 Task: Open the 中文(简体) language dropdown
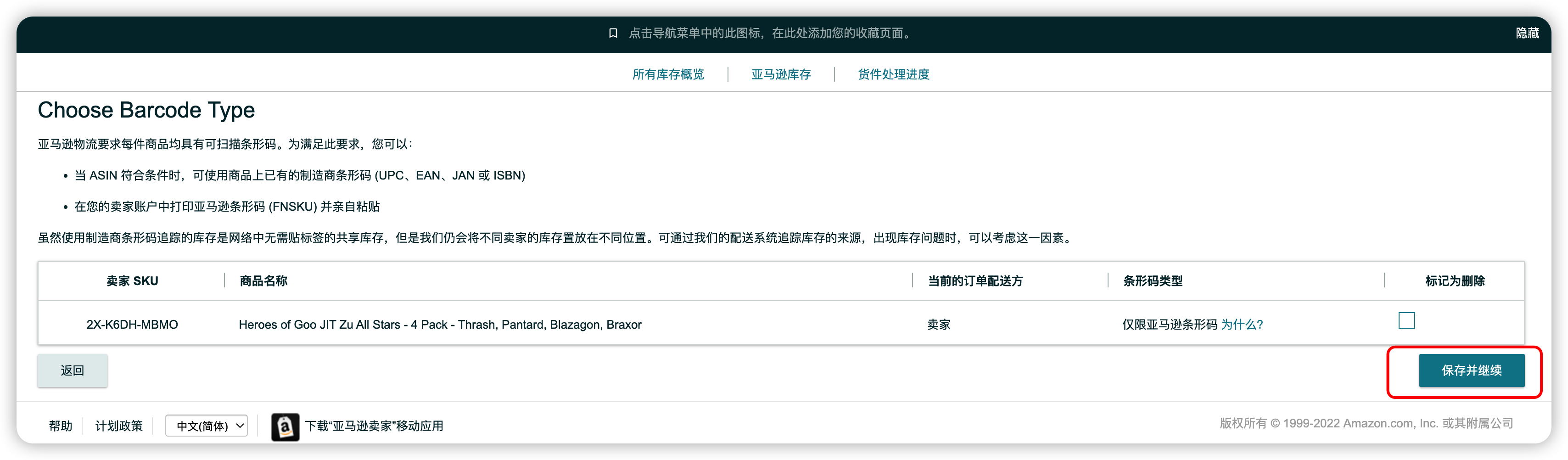(x=207, y=425)
